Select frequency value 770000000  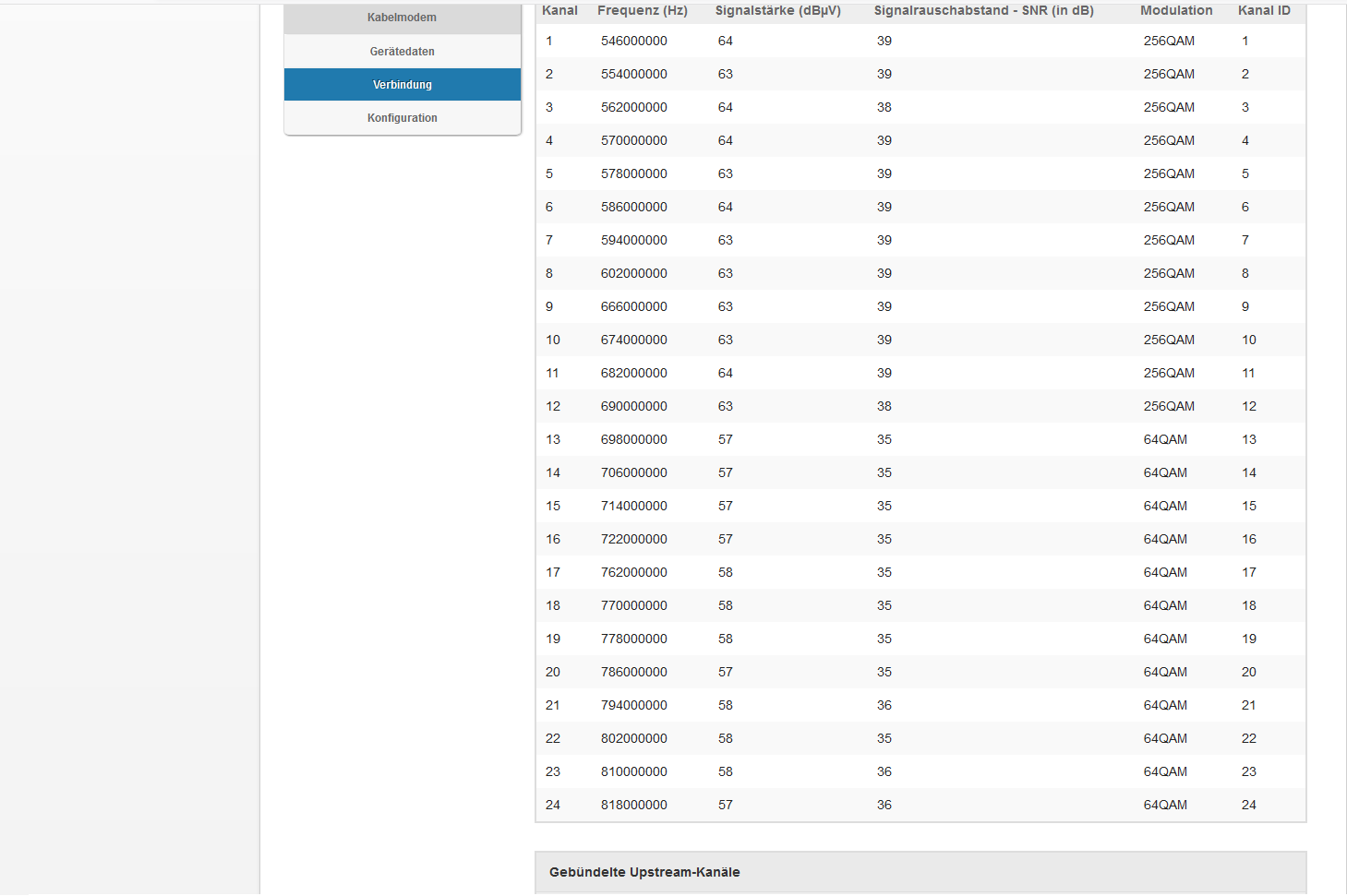tap(634, 605)
